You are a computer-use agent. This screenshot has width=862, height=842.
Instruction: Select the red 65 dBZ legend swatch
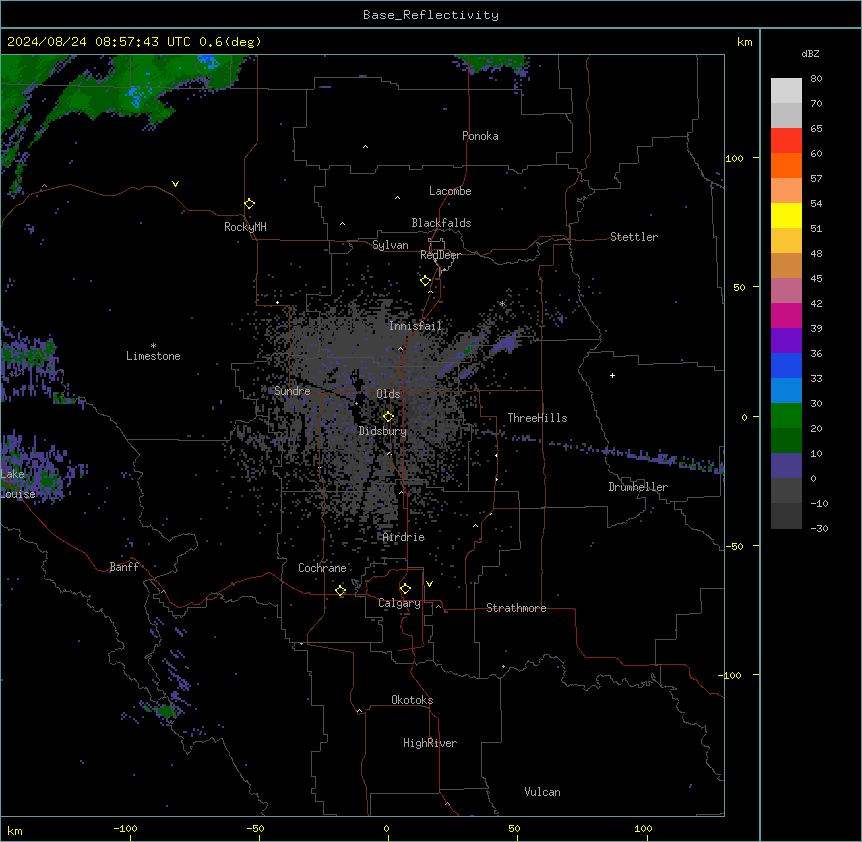click(786, 141)
